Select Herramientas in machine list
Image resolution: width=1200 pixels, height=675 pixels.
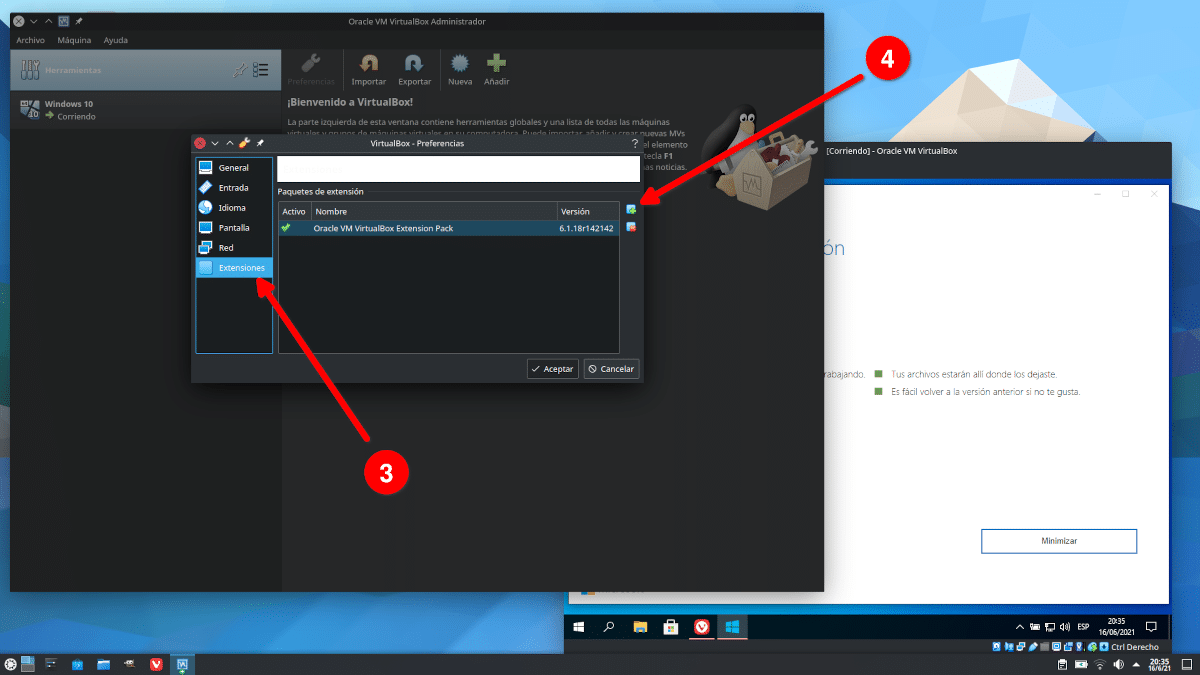[146, 70]
